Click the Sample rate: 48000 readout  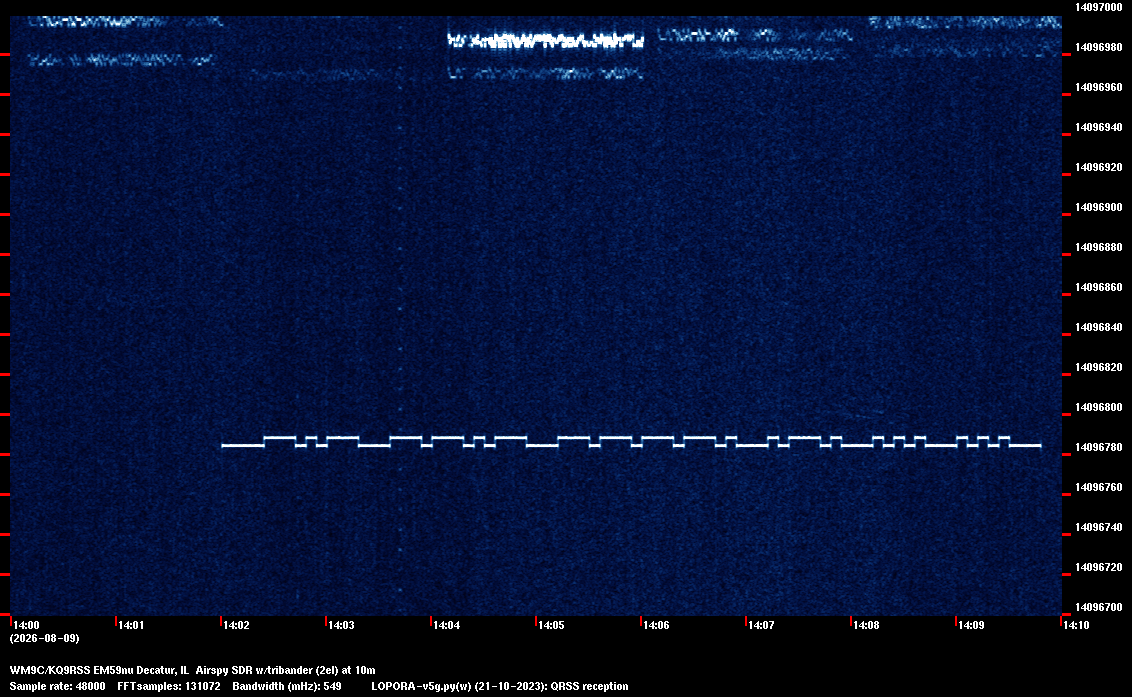click(x=57, y=686)
